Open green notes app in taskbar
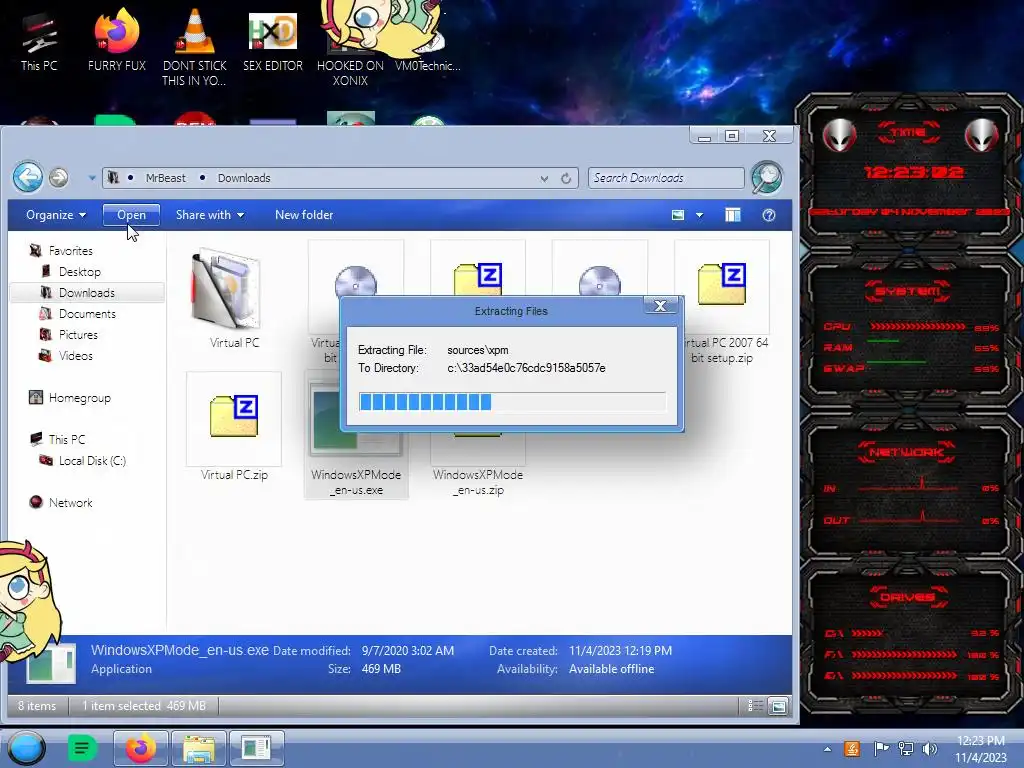 tap(82, 748)
